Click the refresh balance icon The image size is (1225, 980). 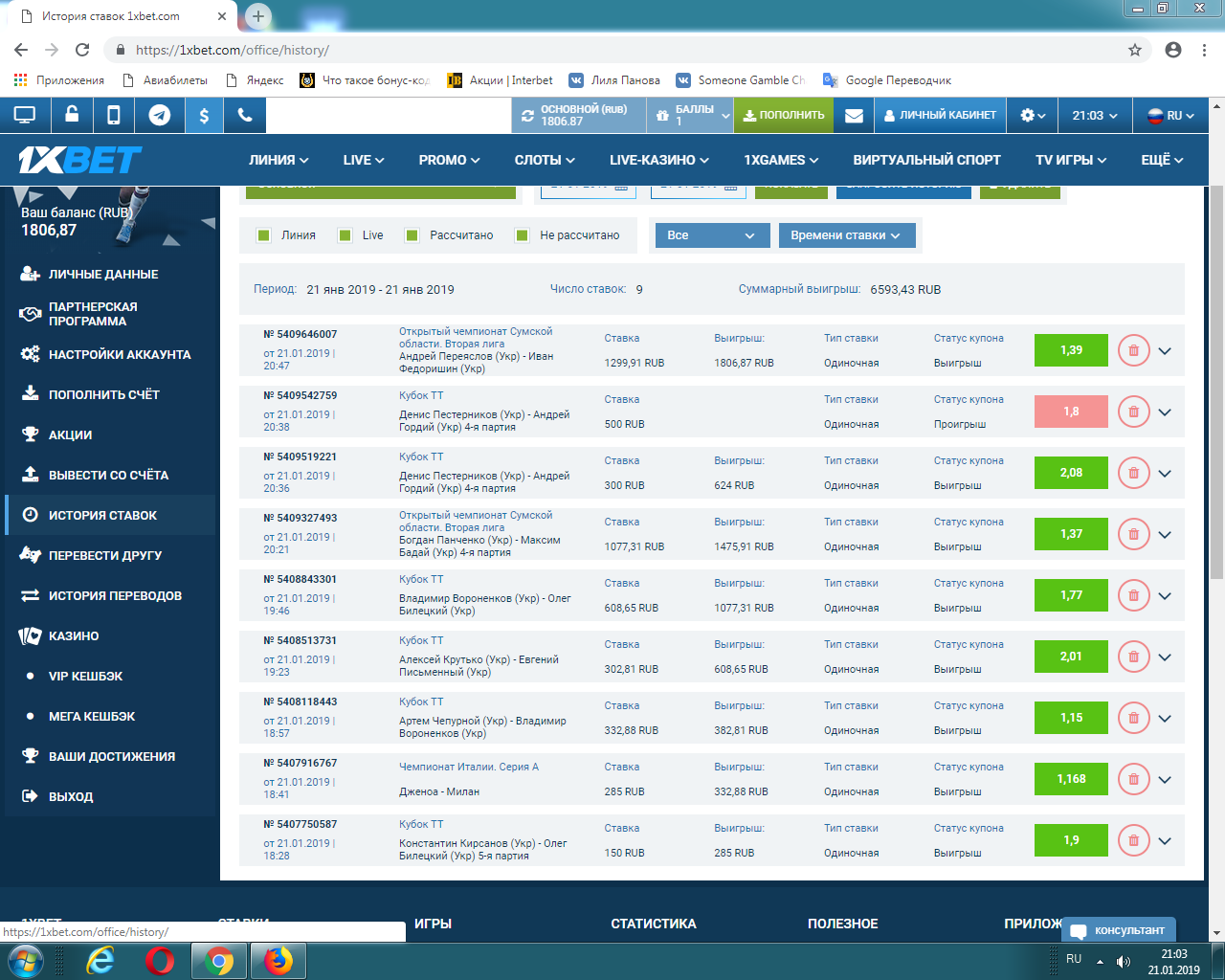click(527, 116)
